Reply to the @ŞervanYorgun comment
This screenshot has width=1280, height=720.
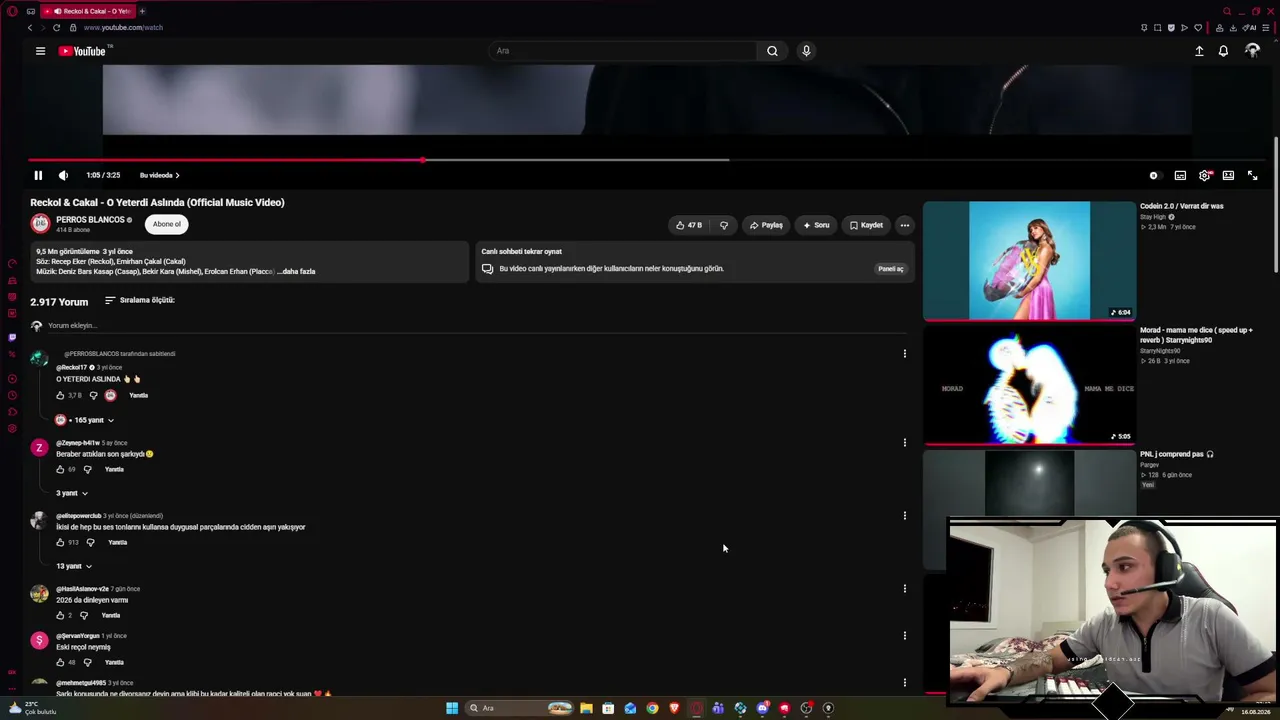(x=114, y=662)
